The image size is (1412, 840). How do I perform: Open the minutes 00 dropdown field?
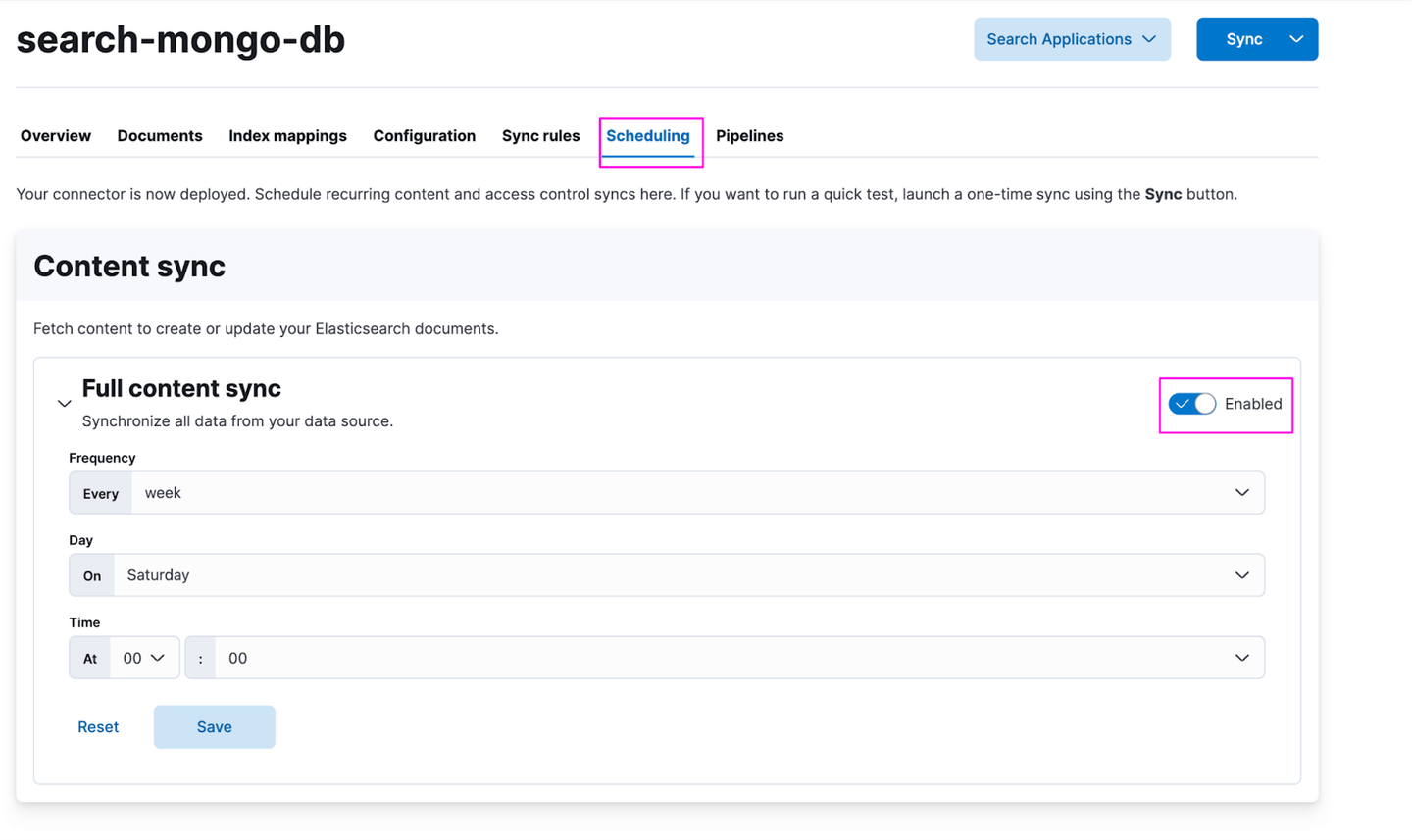point(739,658)
